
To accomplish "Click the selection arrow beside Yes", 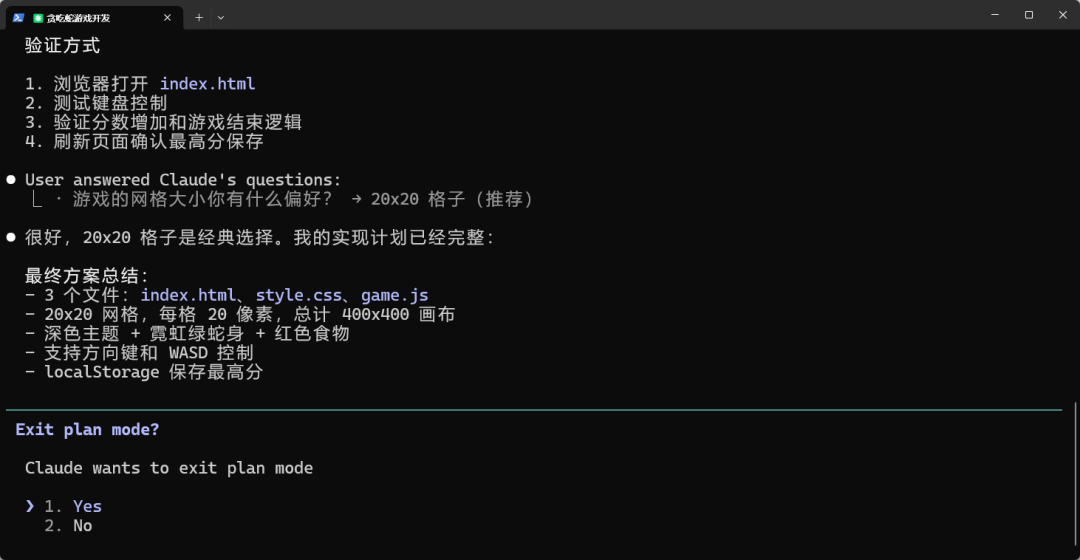I will (x=30, y=506).
